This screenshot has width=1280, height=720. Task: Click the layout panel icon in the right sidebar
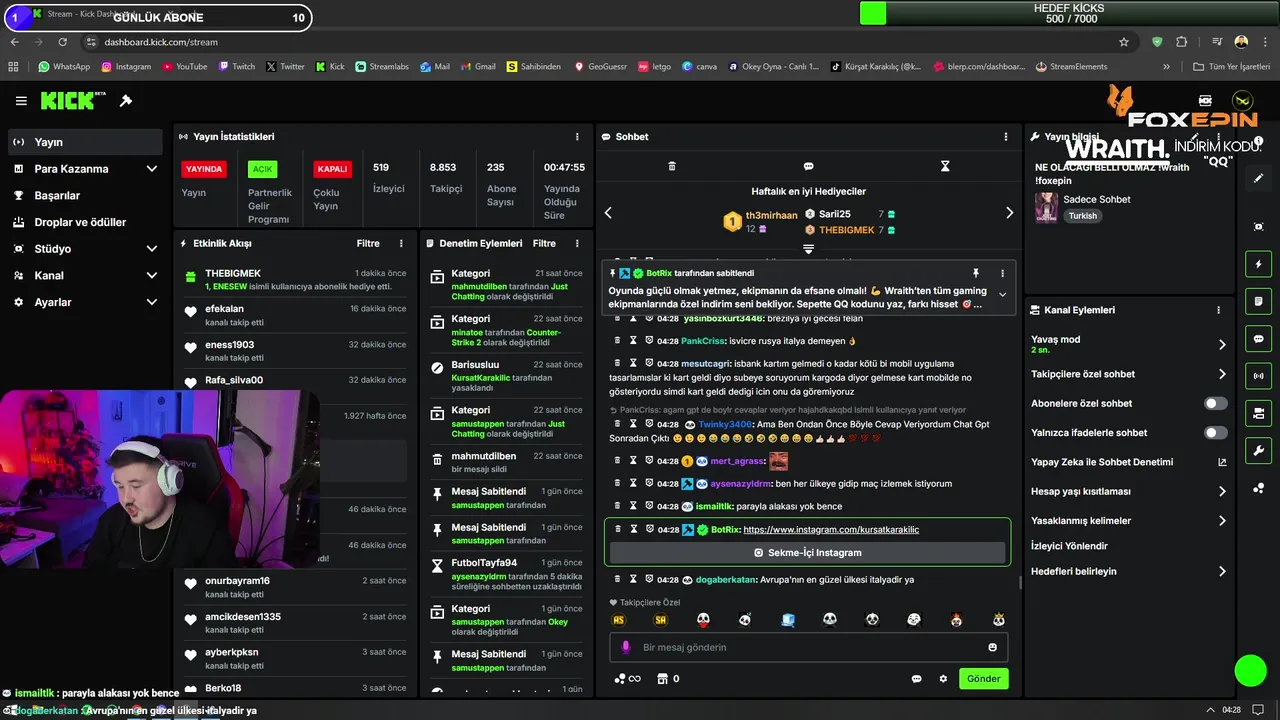(1259, 413)
